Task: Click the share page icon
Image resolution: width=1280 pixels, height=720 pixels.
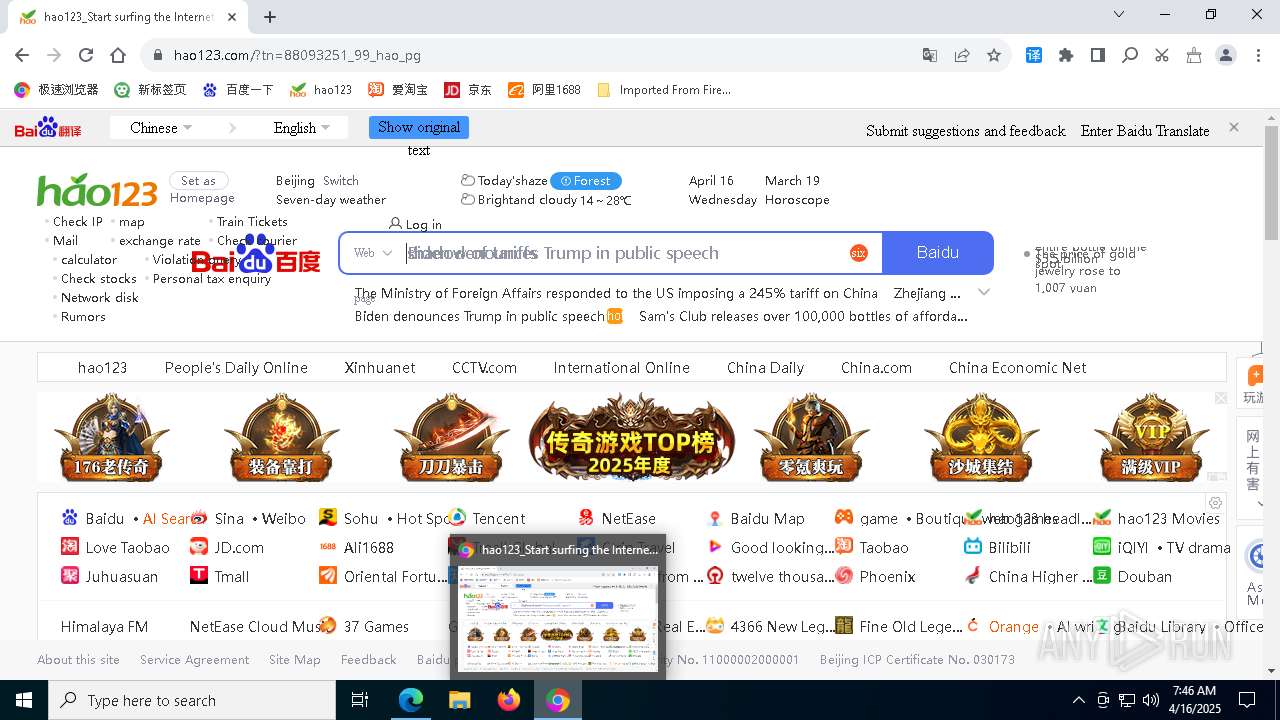Action: pyautogui.click(x=962, y=55)
